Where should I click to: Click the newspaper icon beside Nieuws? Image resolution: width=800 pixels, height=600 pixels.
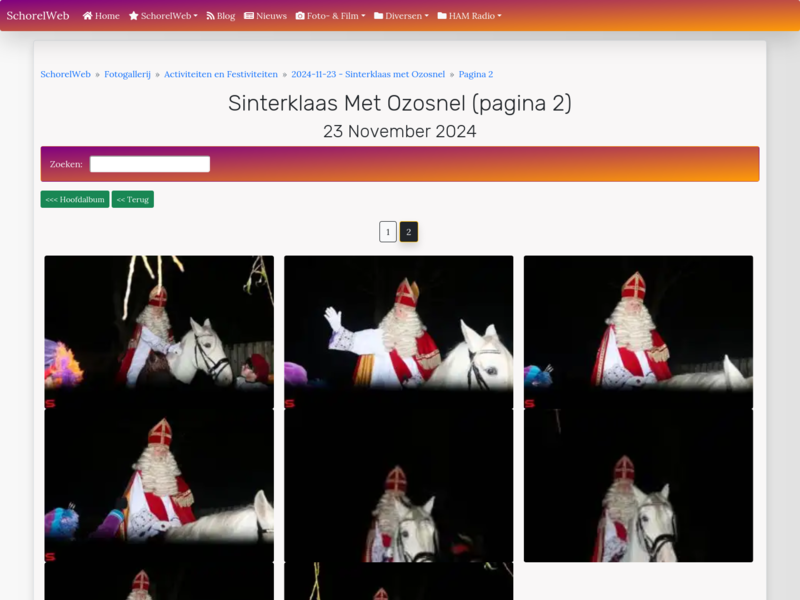point(249,16)
